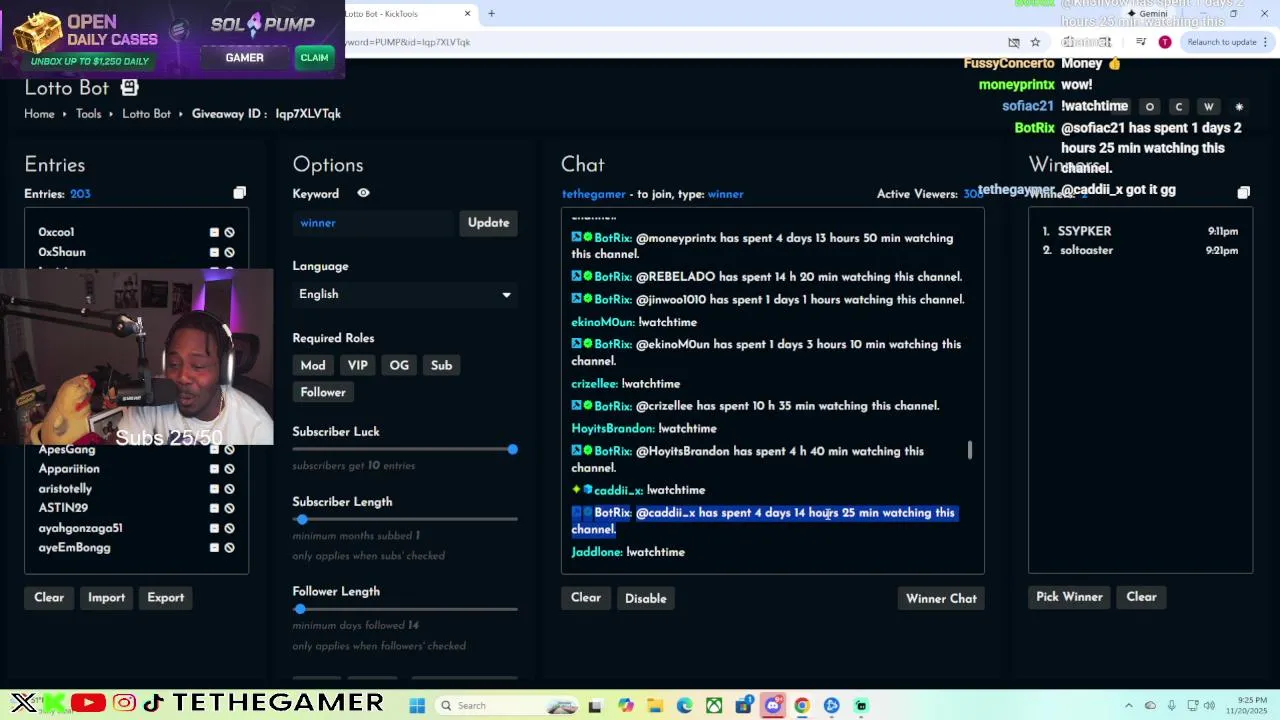The image size is (1280, 720).
Task: Remove entry Appariition with its minus icon
Action: (214, 469)
